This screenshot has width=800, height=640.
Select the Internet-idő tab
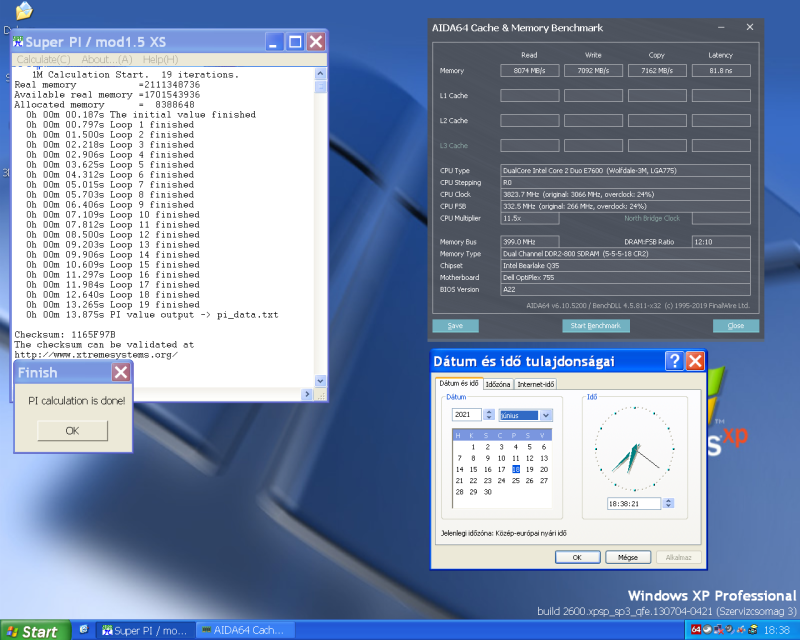coord(535,384)
